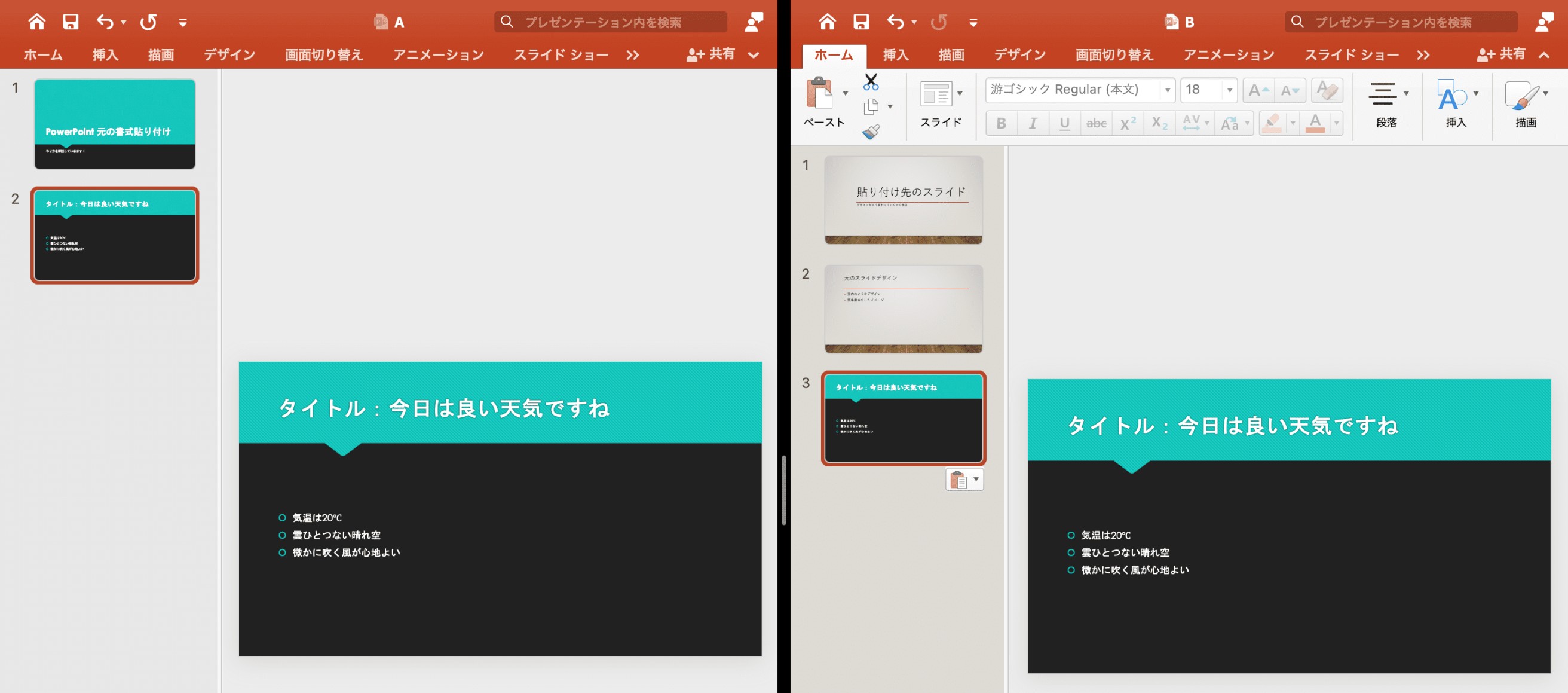This screenshot has width=1568, height=693.
Task: Open the font name dropdown
Action: coord(1167,90)
